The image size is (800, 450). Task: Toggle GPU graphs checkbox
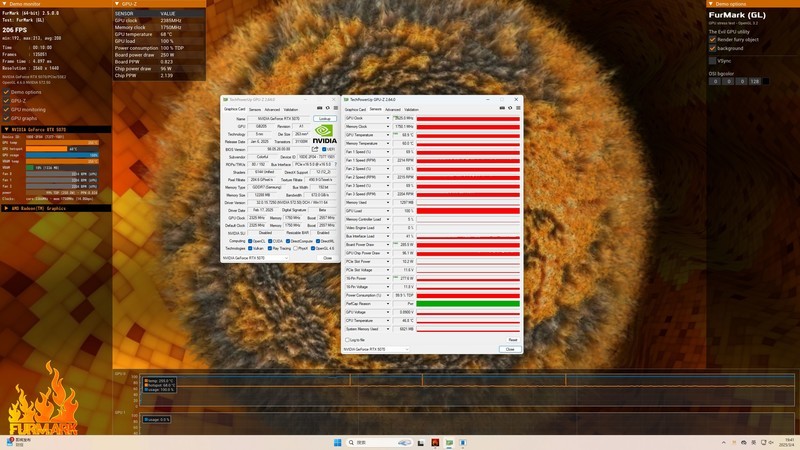(6, 118)
